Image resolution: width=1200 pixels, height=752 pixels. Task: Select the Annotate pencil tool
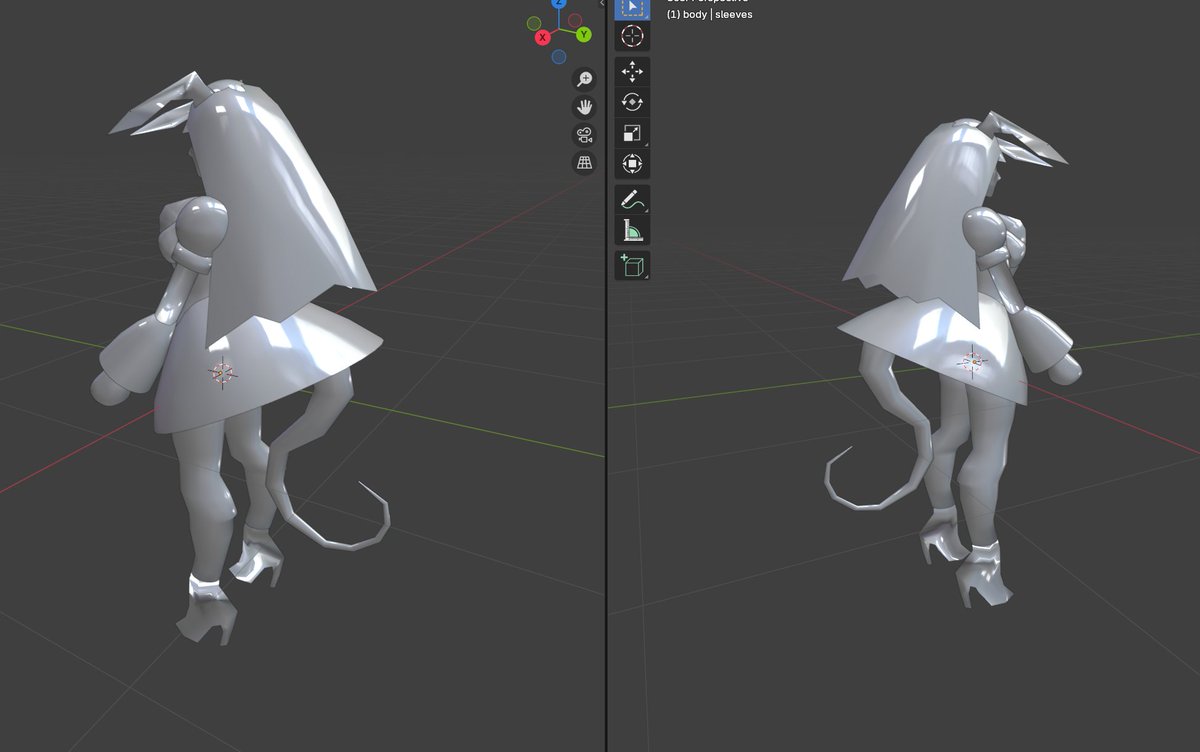click(x=632, y=199)
